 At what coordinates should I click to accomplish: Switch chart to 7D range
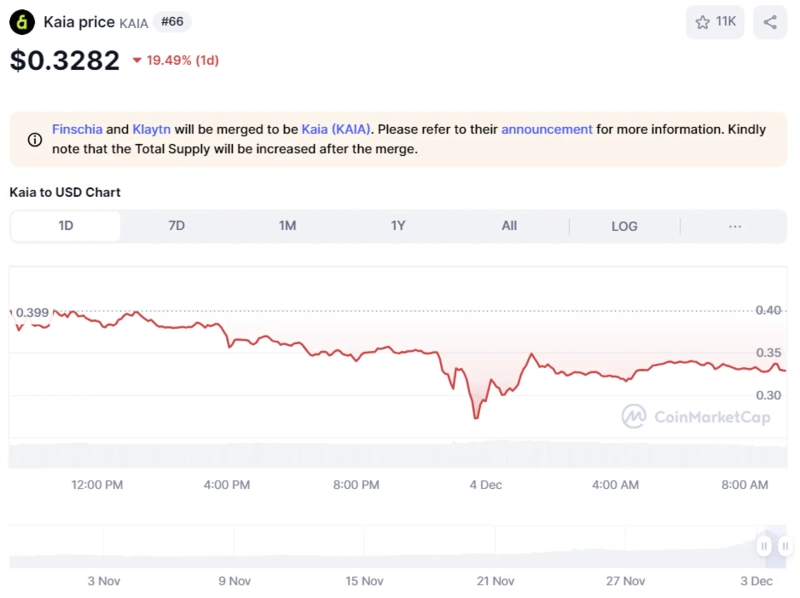tap(176, 226)
